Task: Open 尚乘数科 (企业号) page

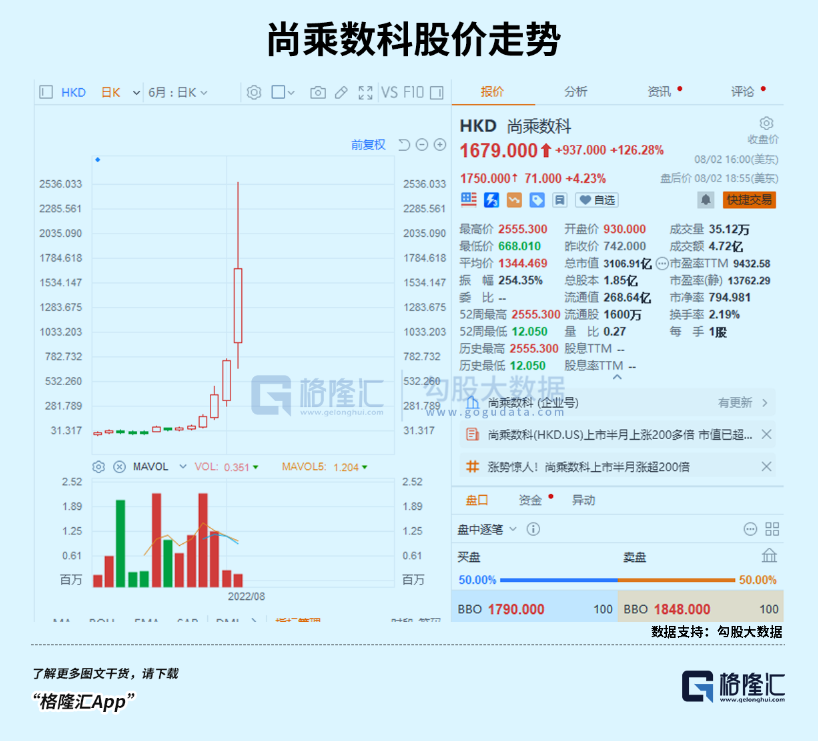Action: pyautogui.click(x=533, y=402)
